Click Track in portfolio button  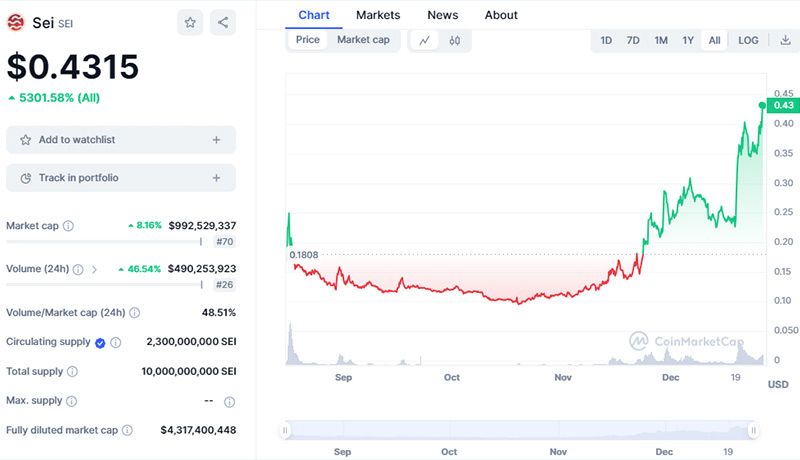click(x=121, y=178)
